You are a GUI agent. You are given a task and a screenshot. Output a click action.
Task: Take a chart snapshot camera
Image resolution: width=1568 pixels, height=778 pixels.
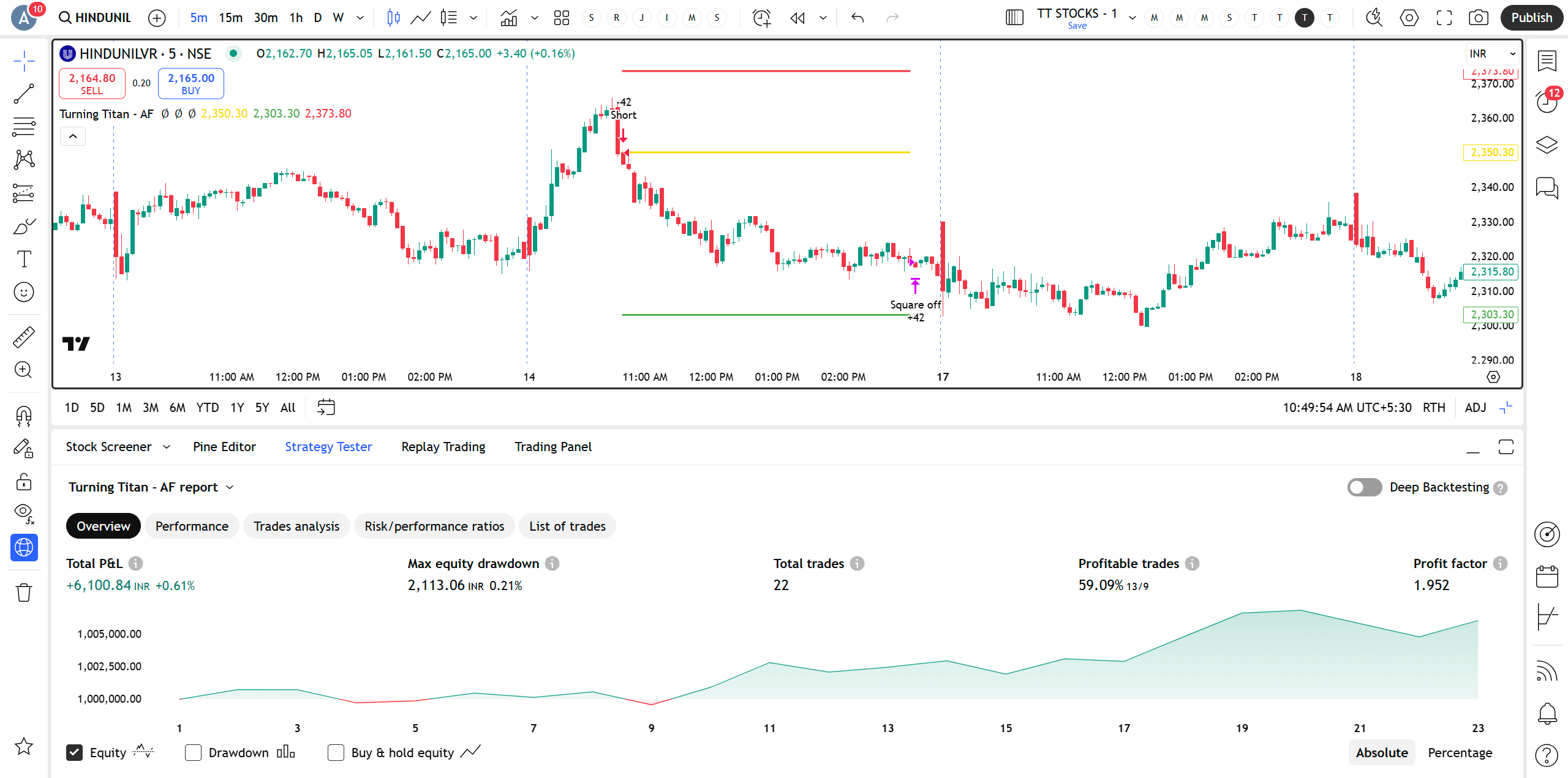[x=1479, y=18]
